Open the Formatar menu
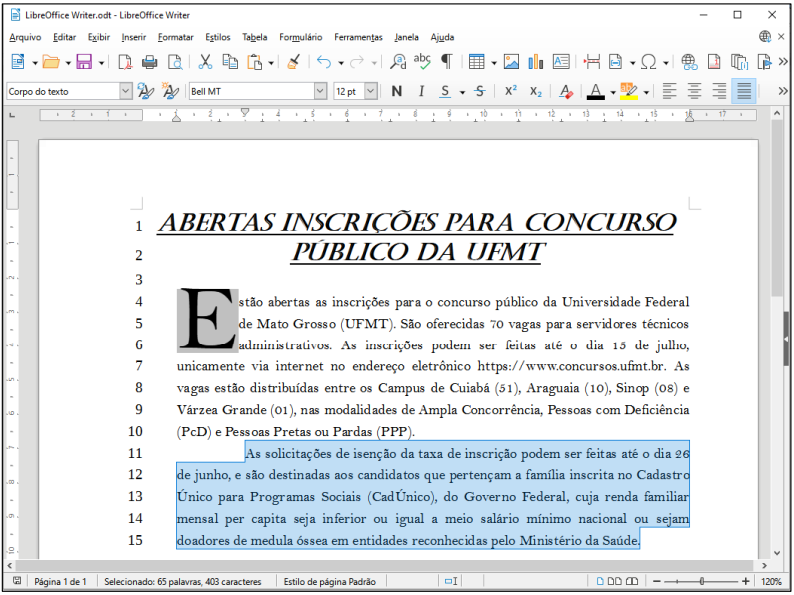794x595 pixels. [x=175, y=37]
